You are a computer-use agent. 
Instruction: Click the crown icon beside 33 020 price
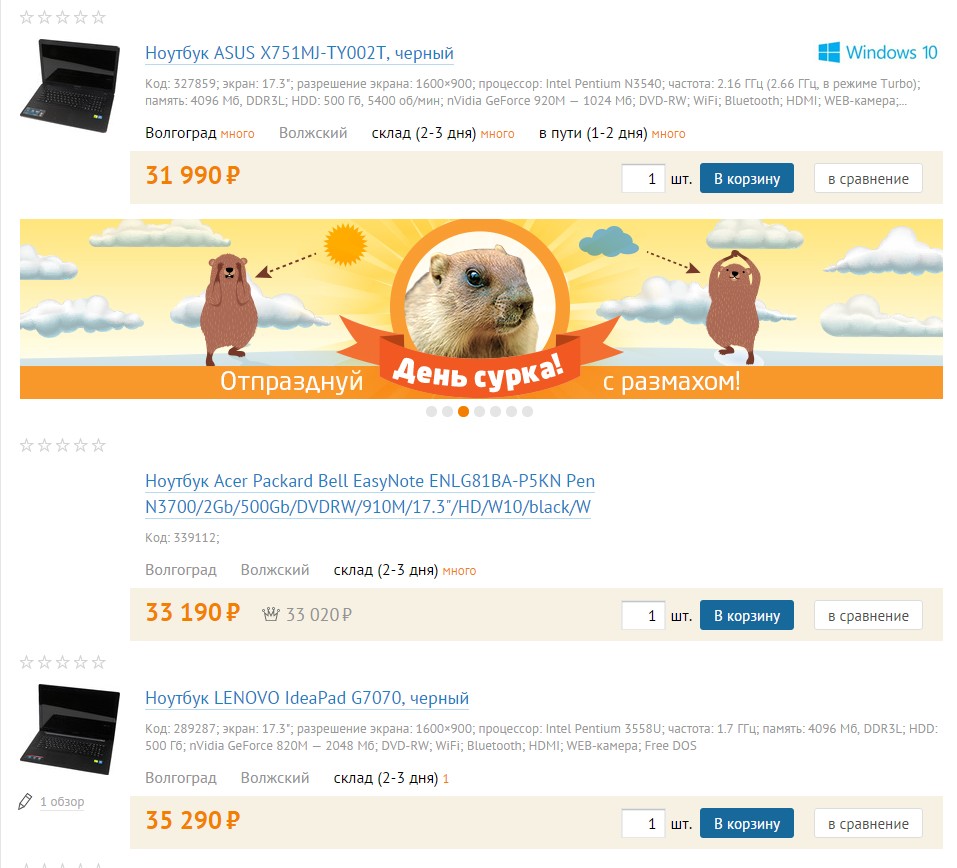[270, 613]
